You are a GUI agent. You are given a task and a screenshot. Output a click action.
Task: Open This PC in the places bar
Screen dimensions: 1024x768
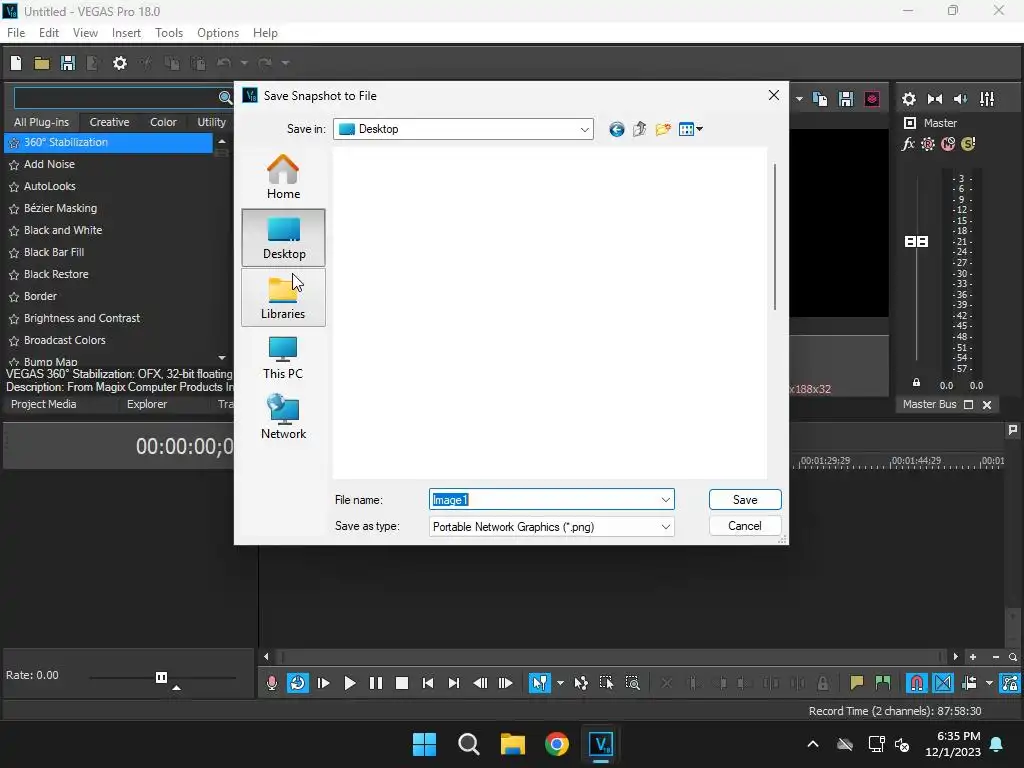click(283, 357)
